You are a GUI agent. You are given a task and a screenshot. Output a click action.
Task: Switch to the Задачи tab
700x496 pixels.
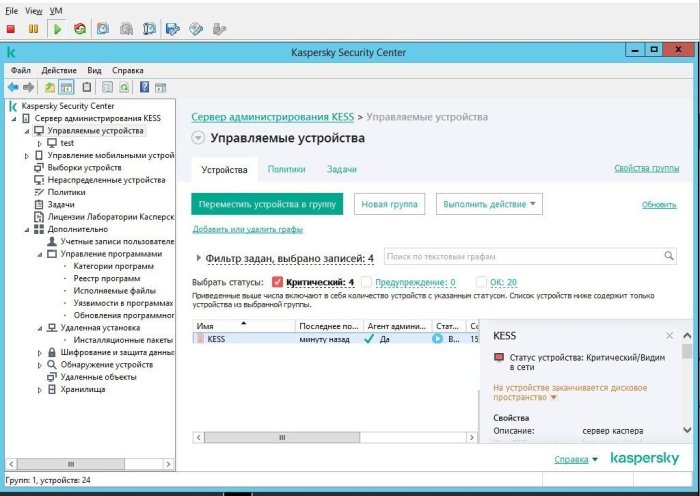coord(342,169)
